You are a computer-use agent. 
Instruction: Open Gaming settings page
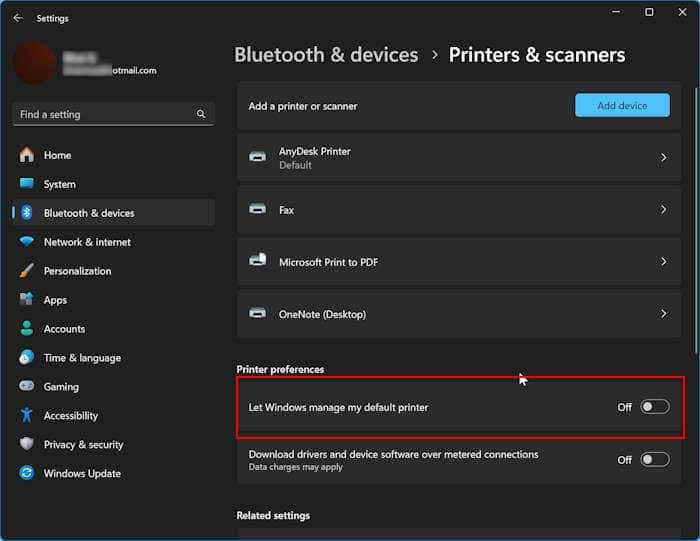click(114, 387)
